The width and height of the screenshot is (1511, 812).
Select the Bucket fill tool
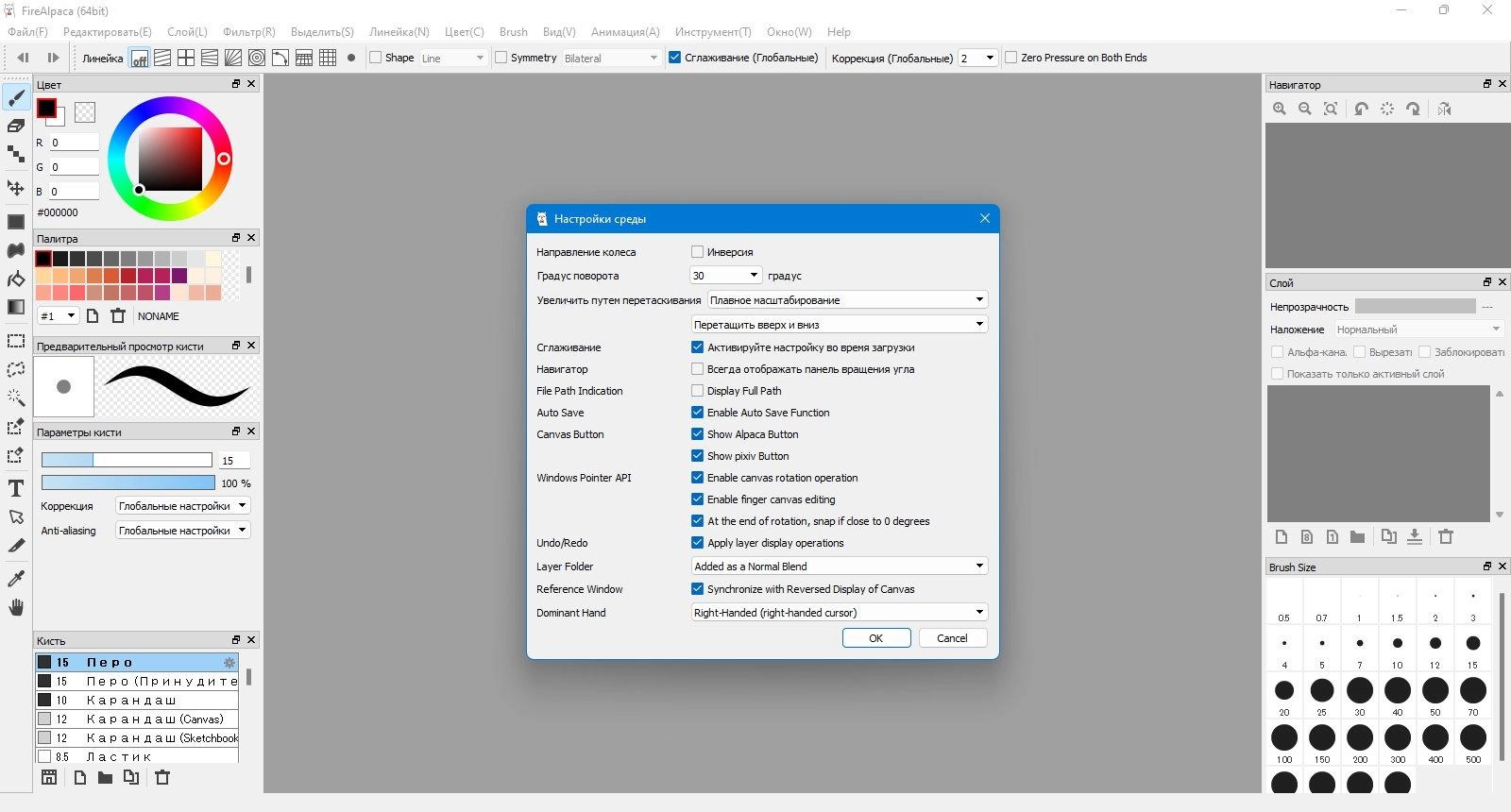point(16,279)
